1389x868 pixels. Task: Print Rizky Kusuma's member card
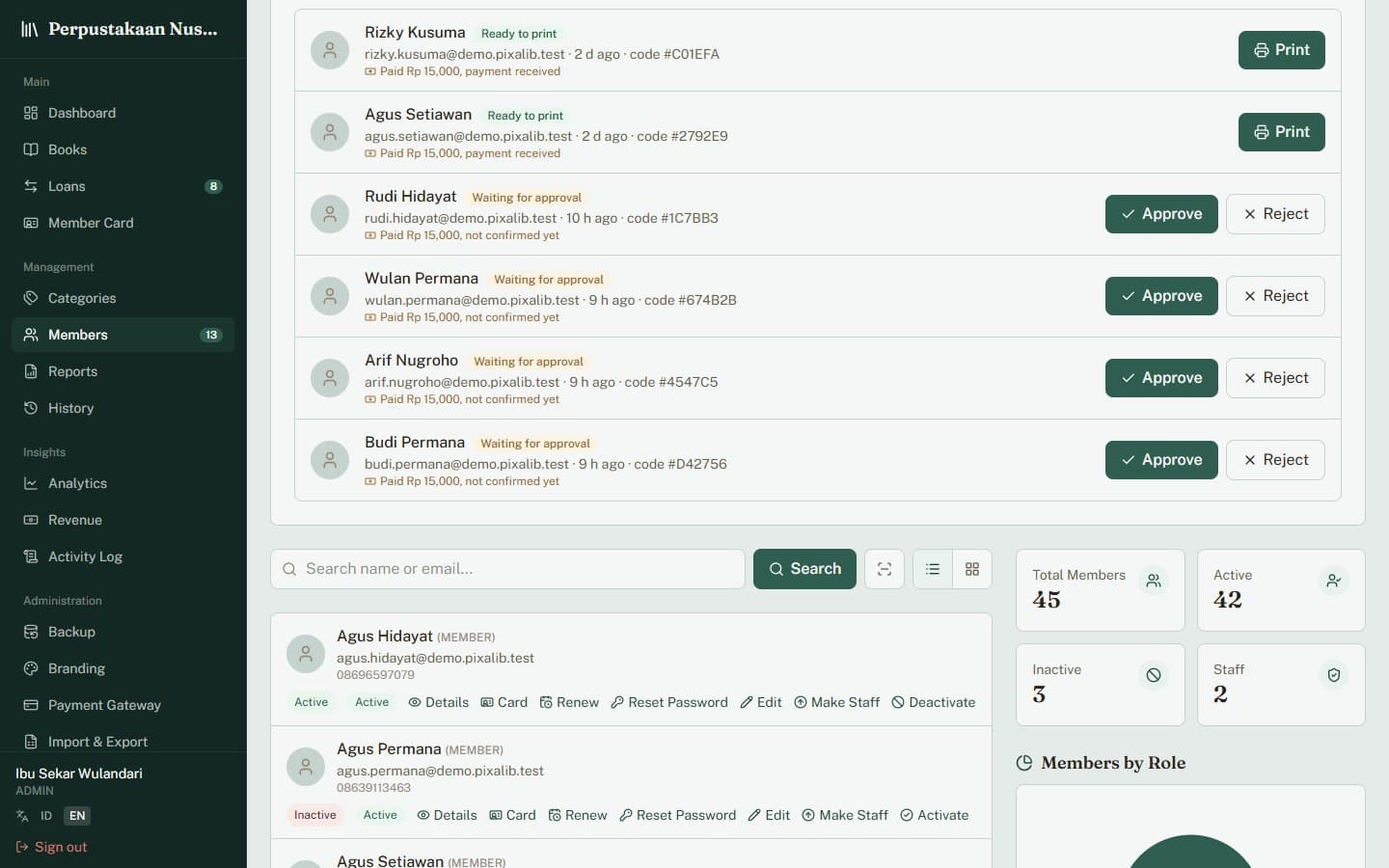(1281, 50)
